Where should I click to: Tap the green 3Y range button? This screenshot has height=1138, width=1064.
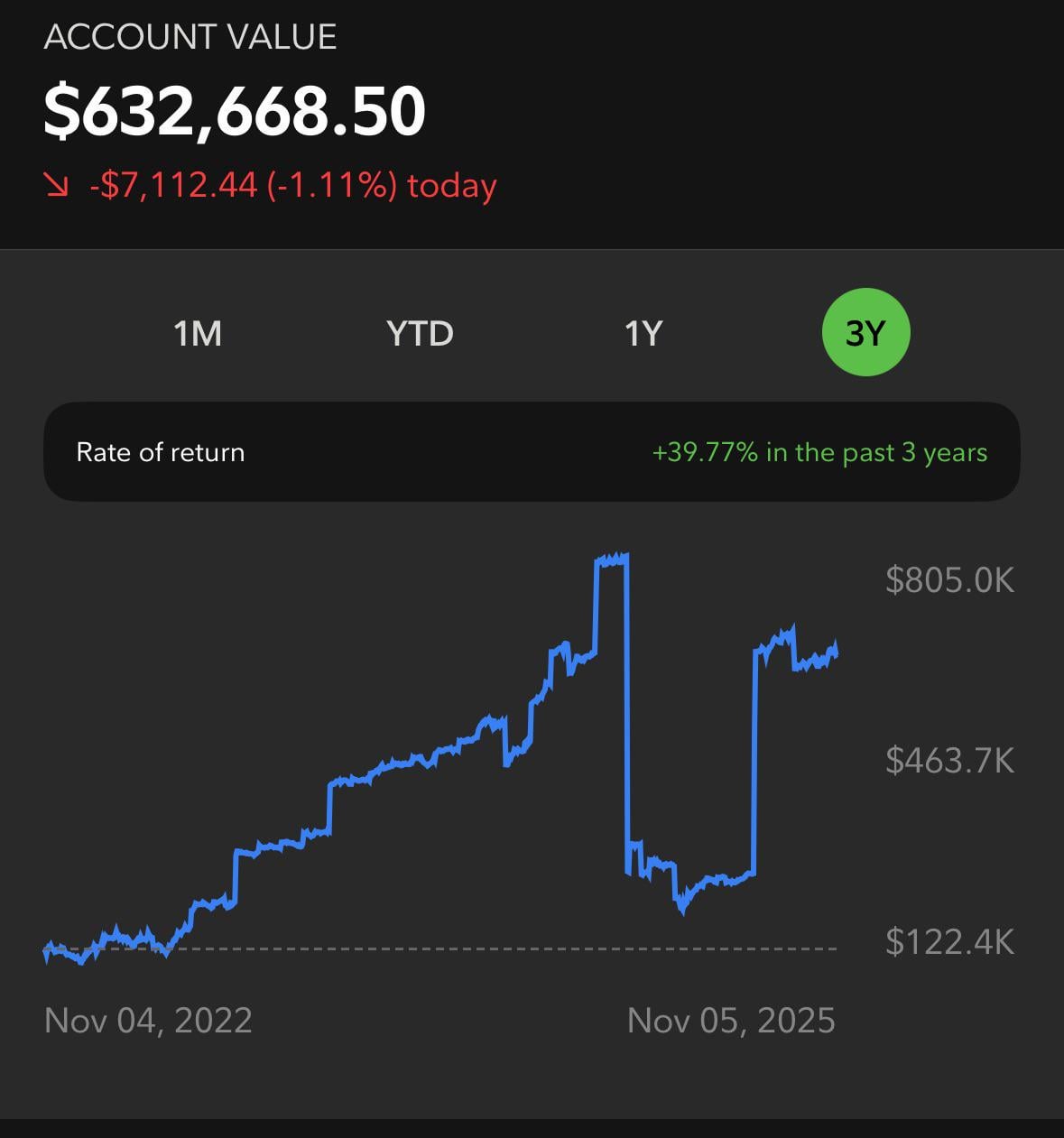point(865,333)
